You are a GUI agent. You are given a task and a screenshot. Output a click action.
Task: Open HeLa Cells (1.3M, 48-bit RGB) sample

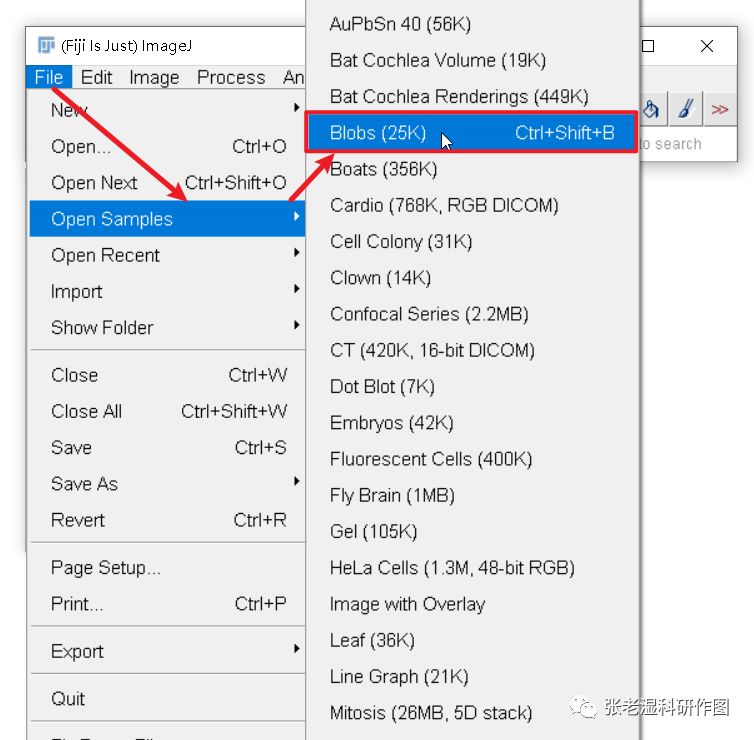[x=472, y=568]
